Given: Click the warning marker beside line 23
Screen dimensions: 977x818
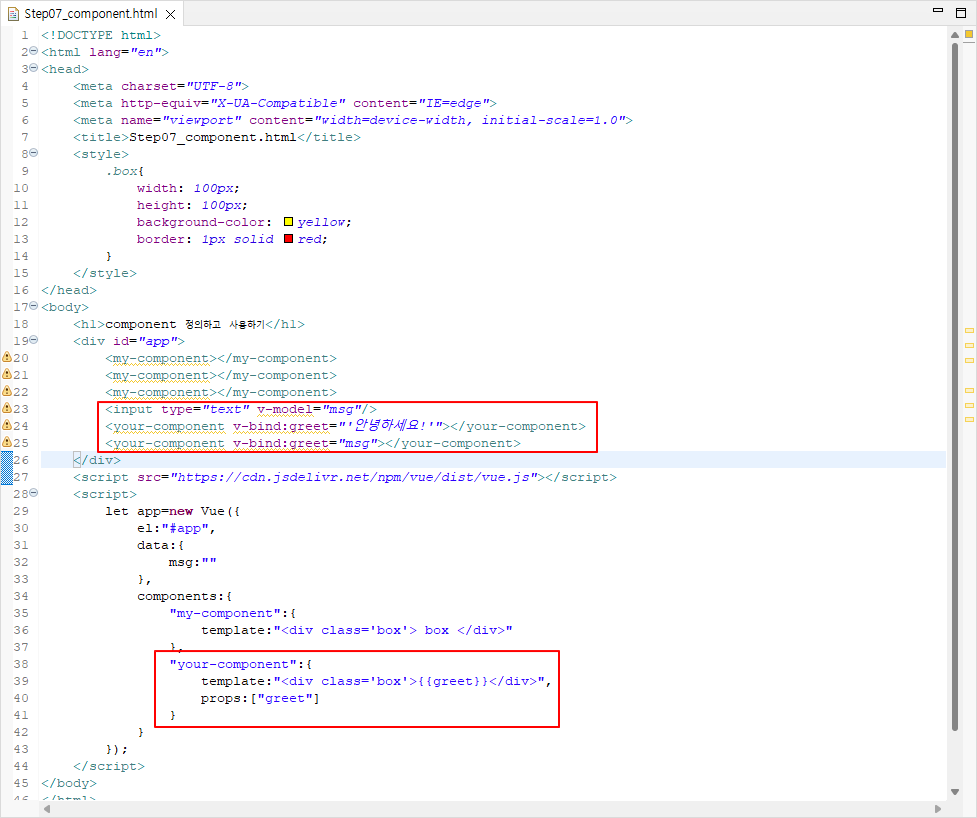Looking at the screenshot, I should 7,408.
